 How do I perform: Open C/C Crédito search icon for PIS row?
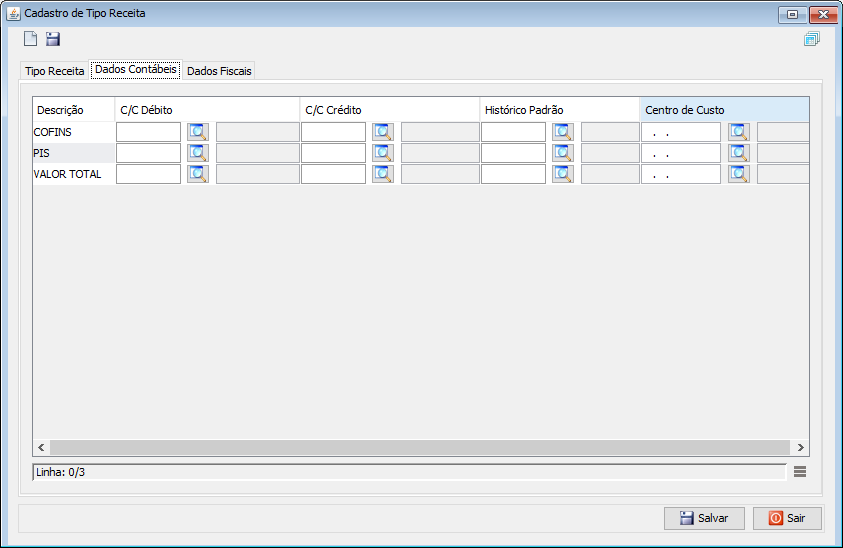coord(383,153)
